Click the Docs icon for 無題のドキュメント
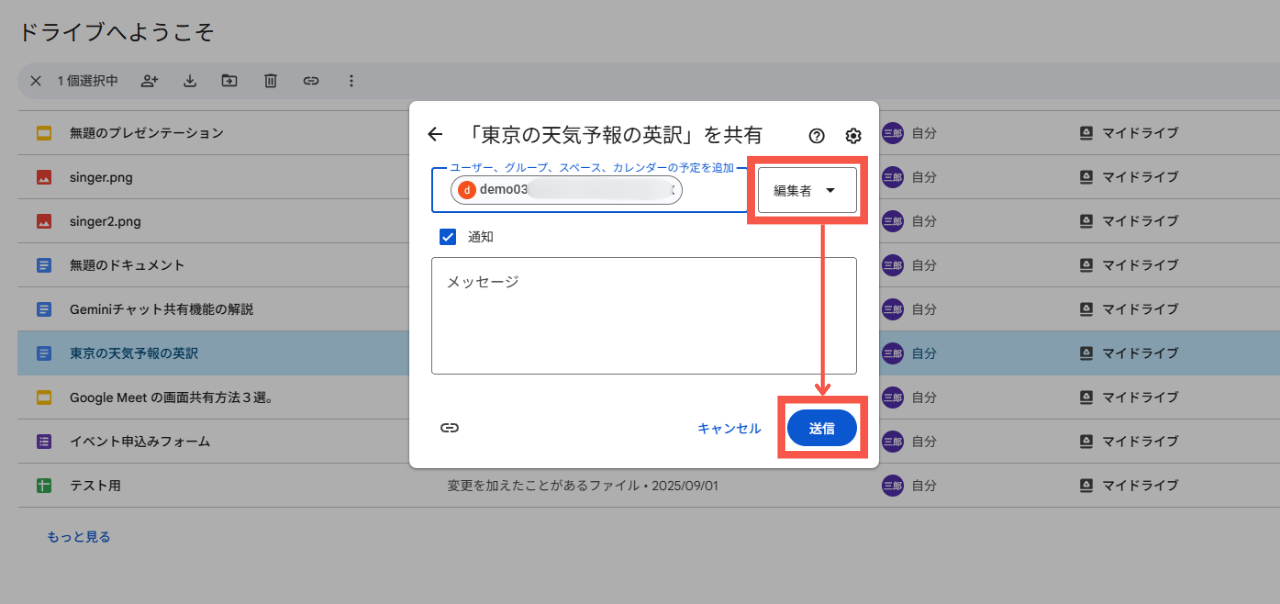 click(44, 265)
